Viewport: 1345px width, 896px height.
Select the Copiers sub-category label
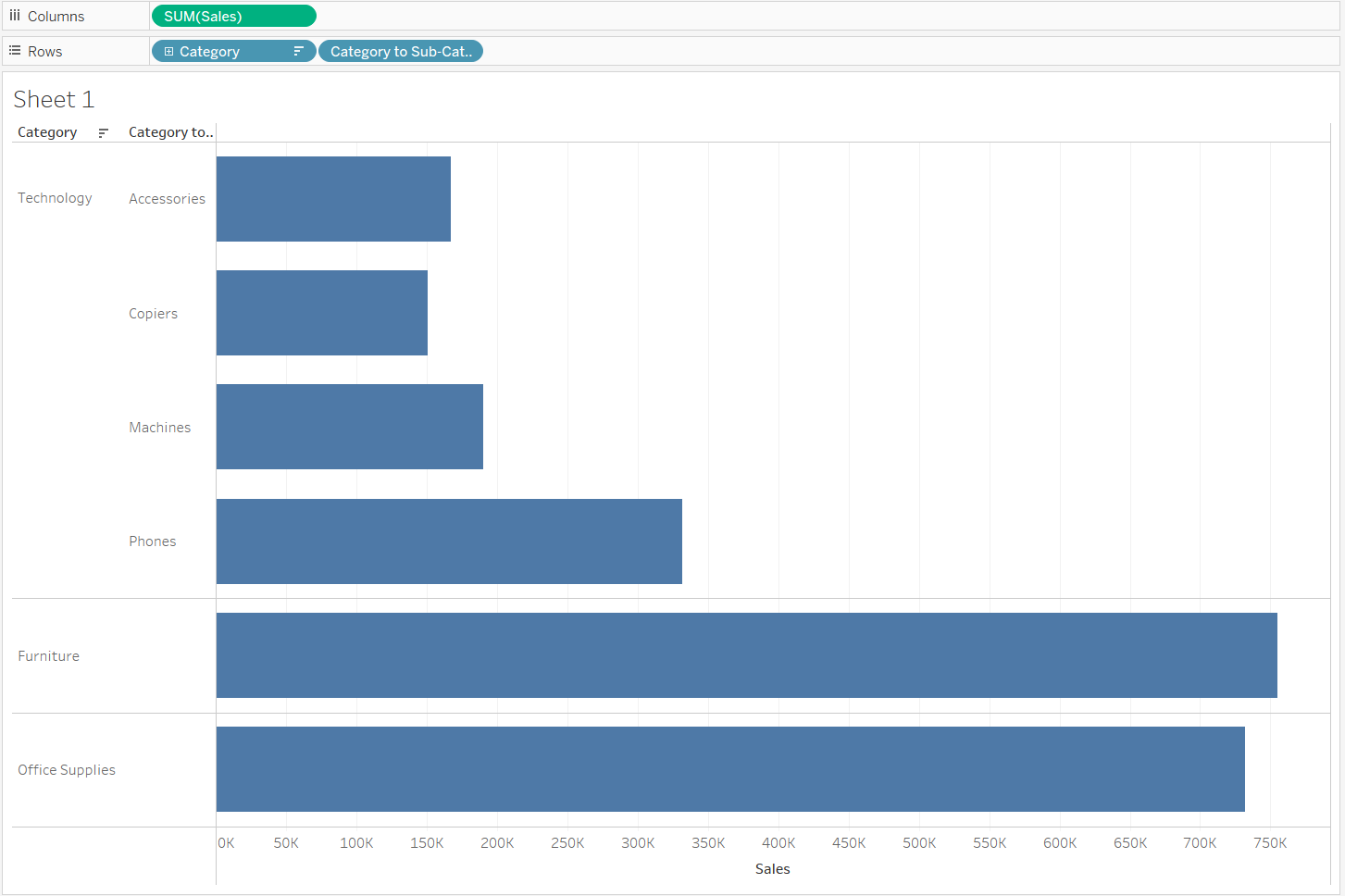coord(153,314)
